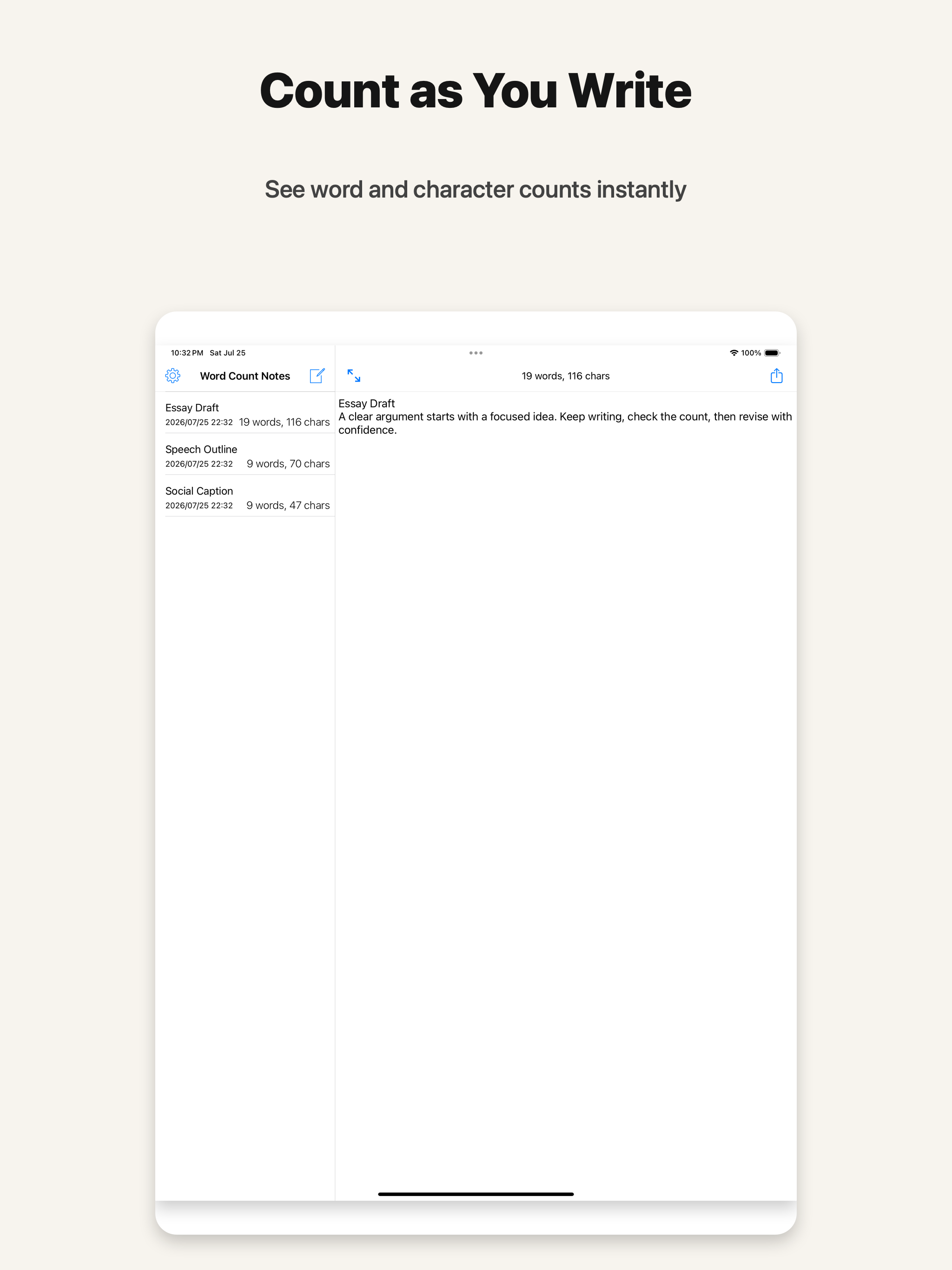
Task: Tap the battery status icon
Action: 772,352
